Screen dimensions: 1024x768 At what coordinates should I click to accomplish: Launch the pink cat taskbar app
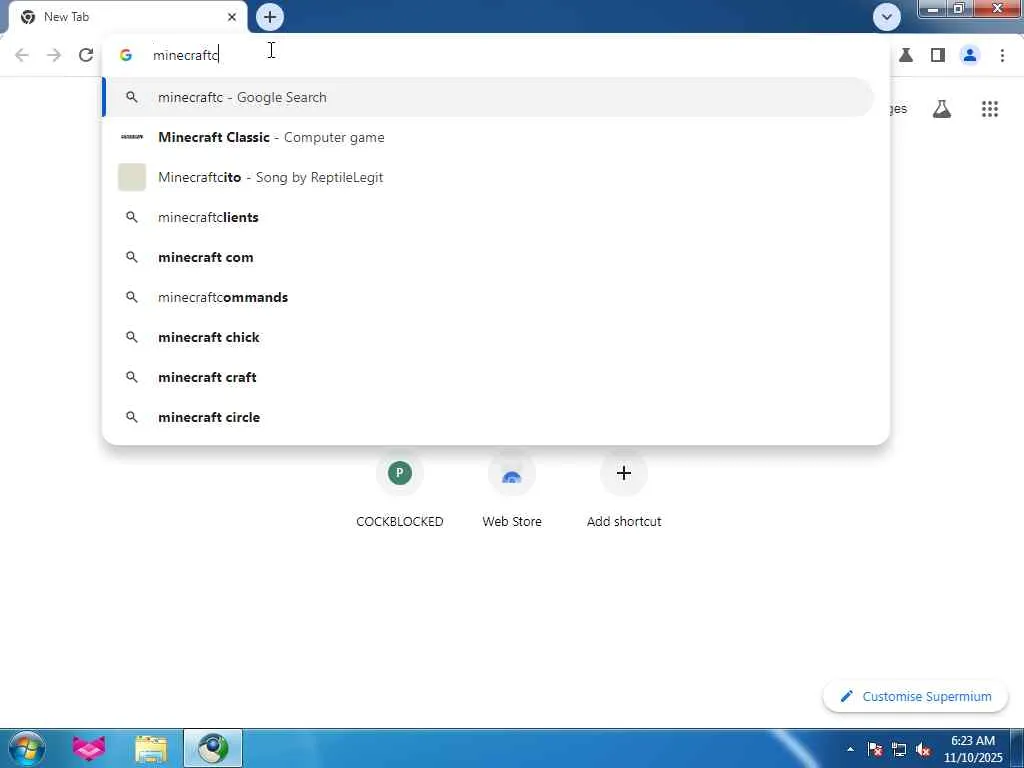point(89,748)
